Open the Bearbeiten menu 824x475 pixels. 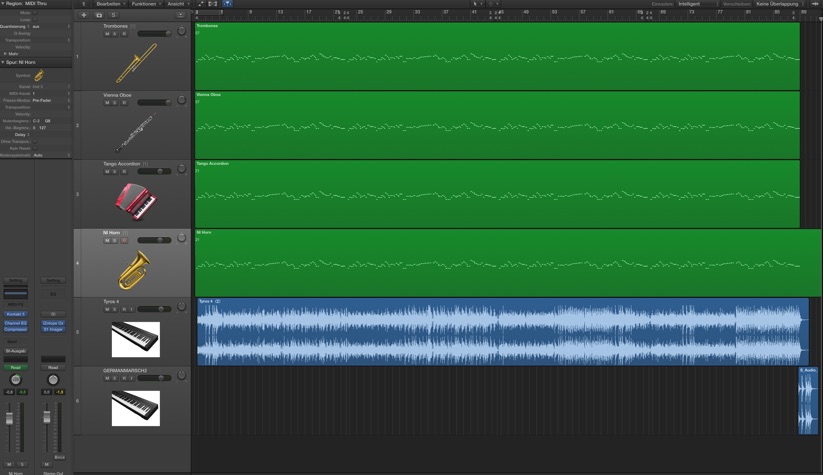(110, 4)
